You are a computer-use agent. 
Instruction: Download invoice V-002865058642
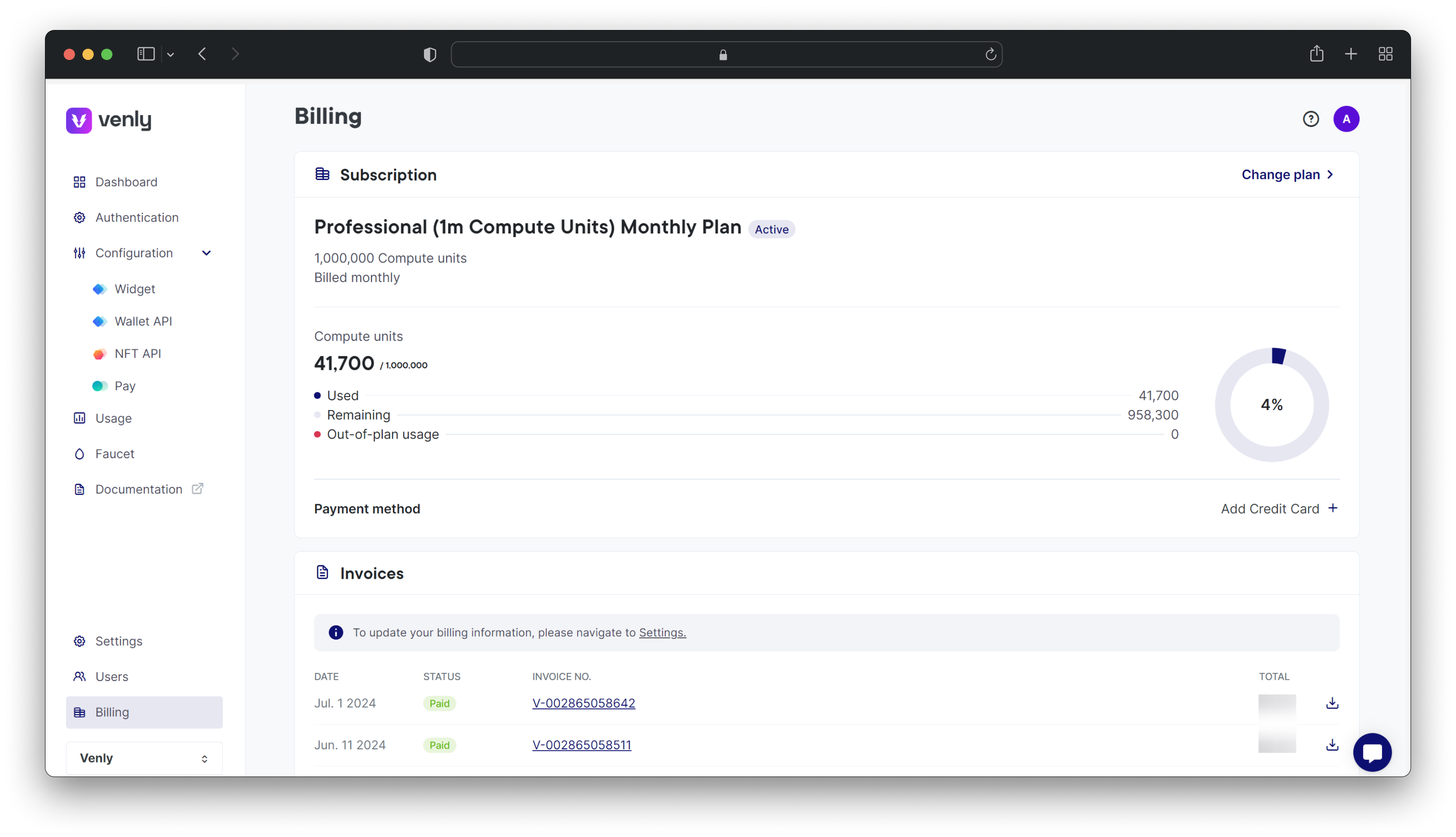(1332, 703)
